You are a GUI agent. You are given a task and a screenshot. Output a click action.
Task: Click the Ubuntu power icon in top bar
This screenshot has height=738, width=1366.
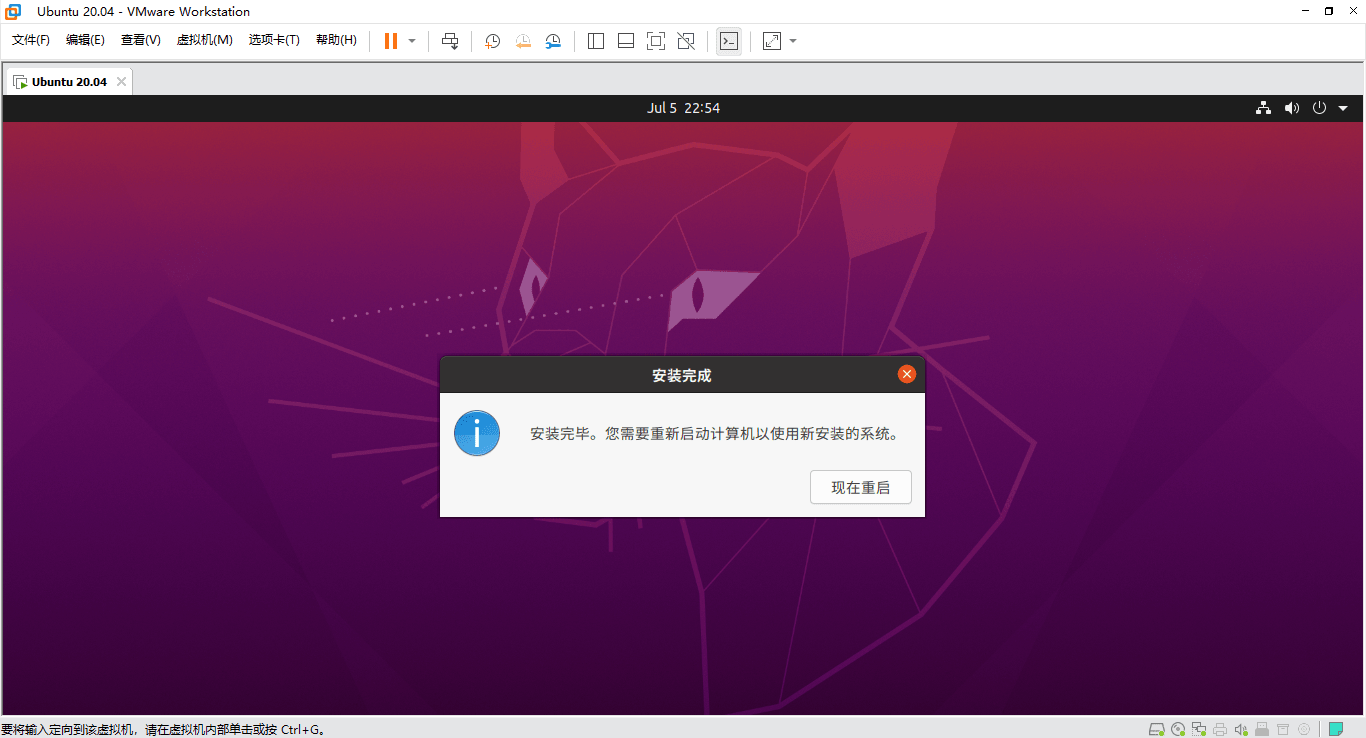coord(1319,108)
